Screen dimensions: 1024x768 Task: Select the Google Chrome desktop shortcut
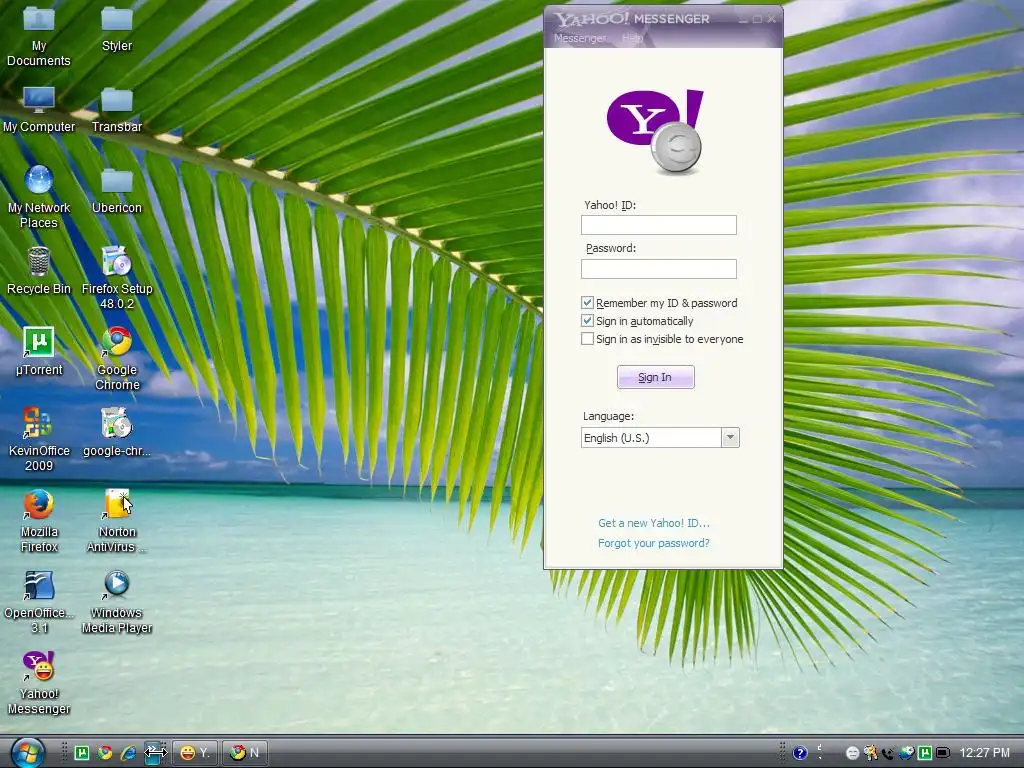[117, 358]
